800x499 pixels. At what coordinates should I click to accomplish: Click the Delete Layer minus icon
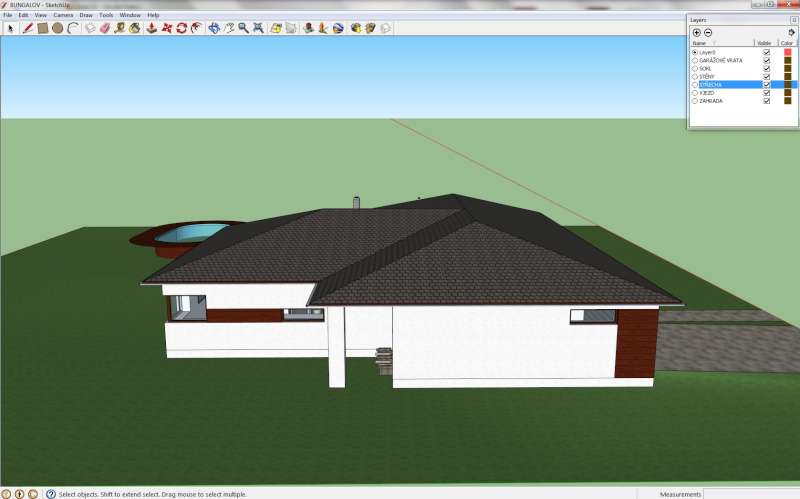(x=709, y=32)
